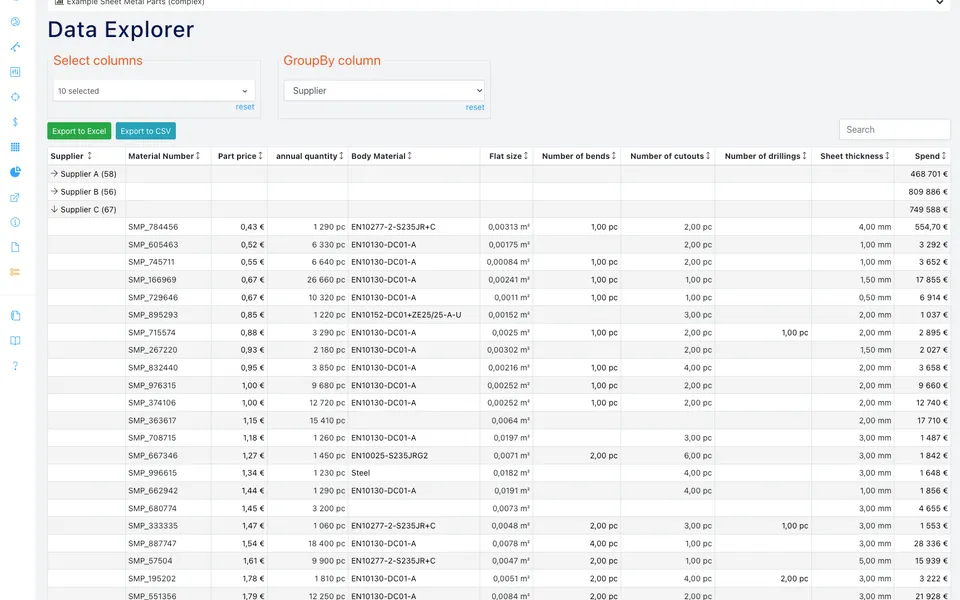The width and height of the screenshot is (960, 600).
Task: Click Export to Excel button
Action: (79, 131)
